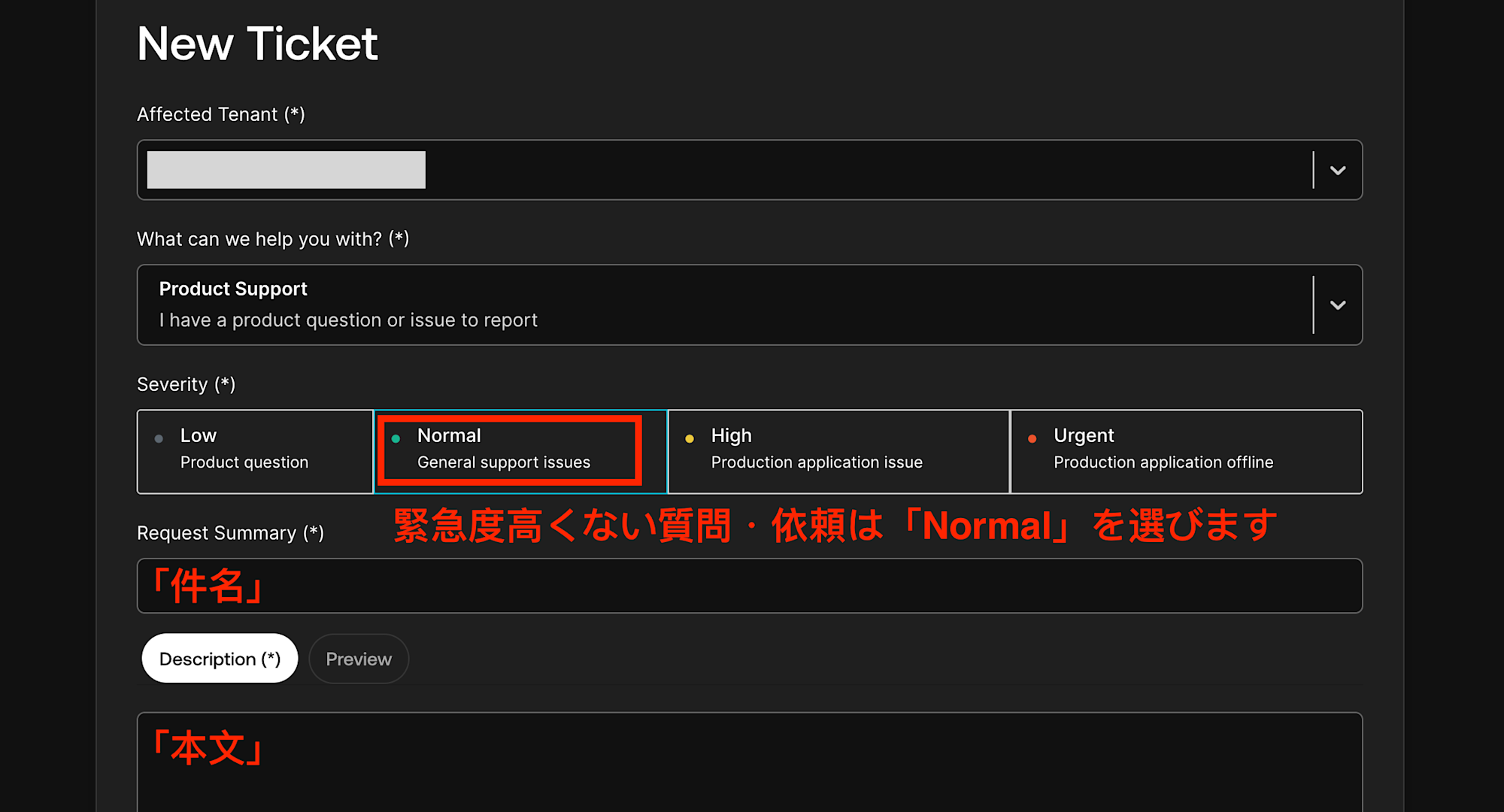1504x812 pixels.
Task: Select Low severity option
Action: coord(255,451)
